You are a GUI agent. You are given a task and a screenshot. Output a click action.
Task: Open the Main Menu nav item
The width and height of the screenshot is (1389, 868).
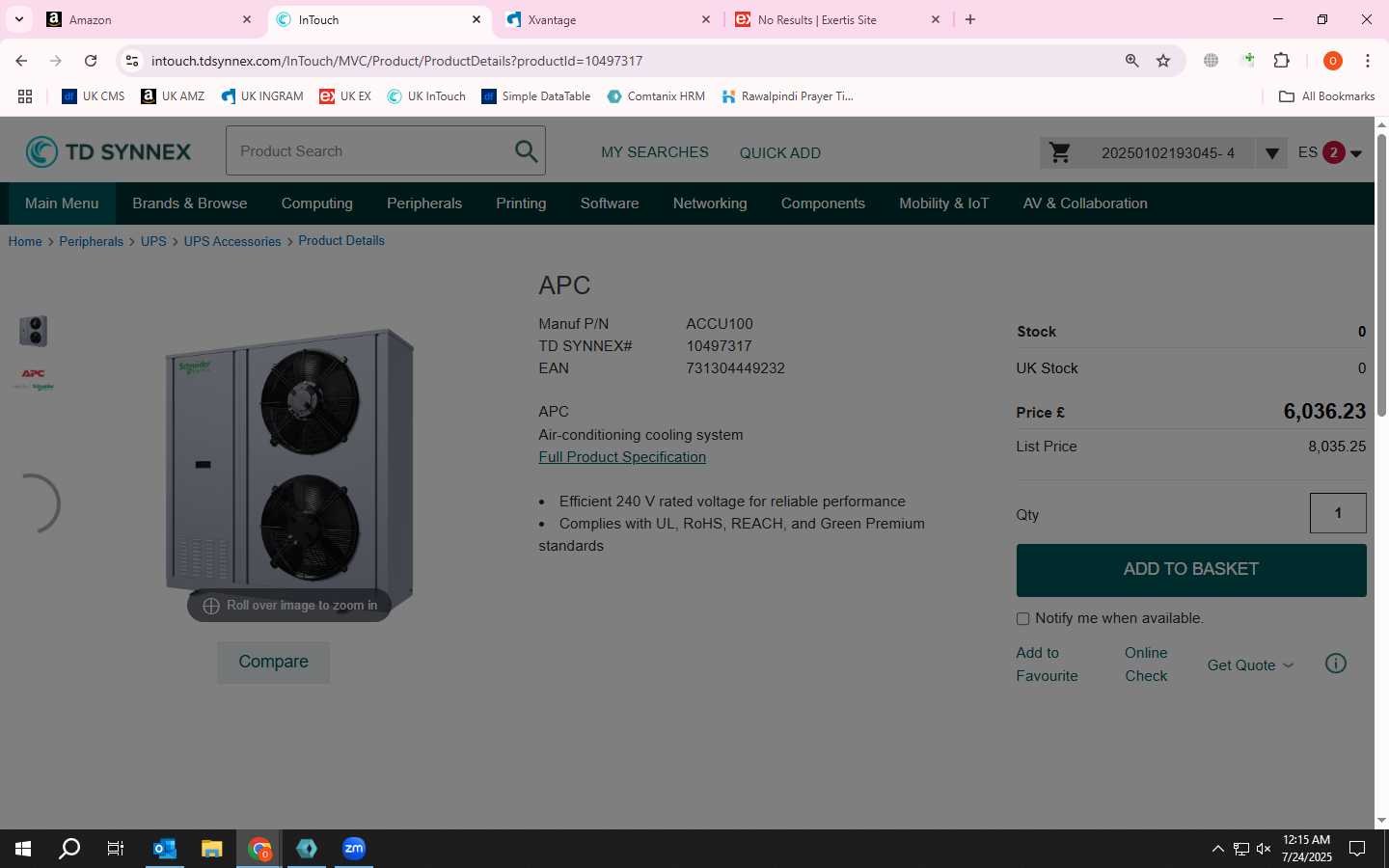[x=62, y=203]
